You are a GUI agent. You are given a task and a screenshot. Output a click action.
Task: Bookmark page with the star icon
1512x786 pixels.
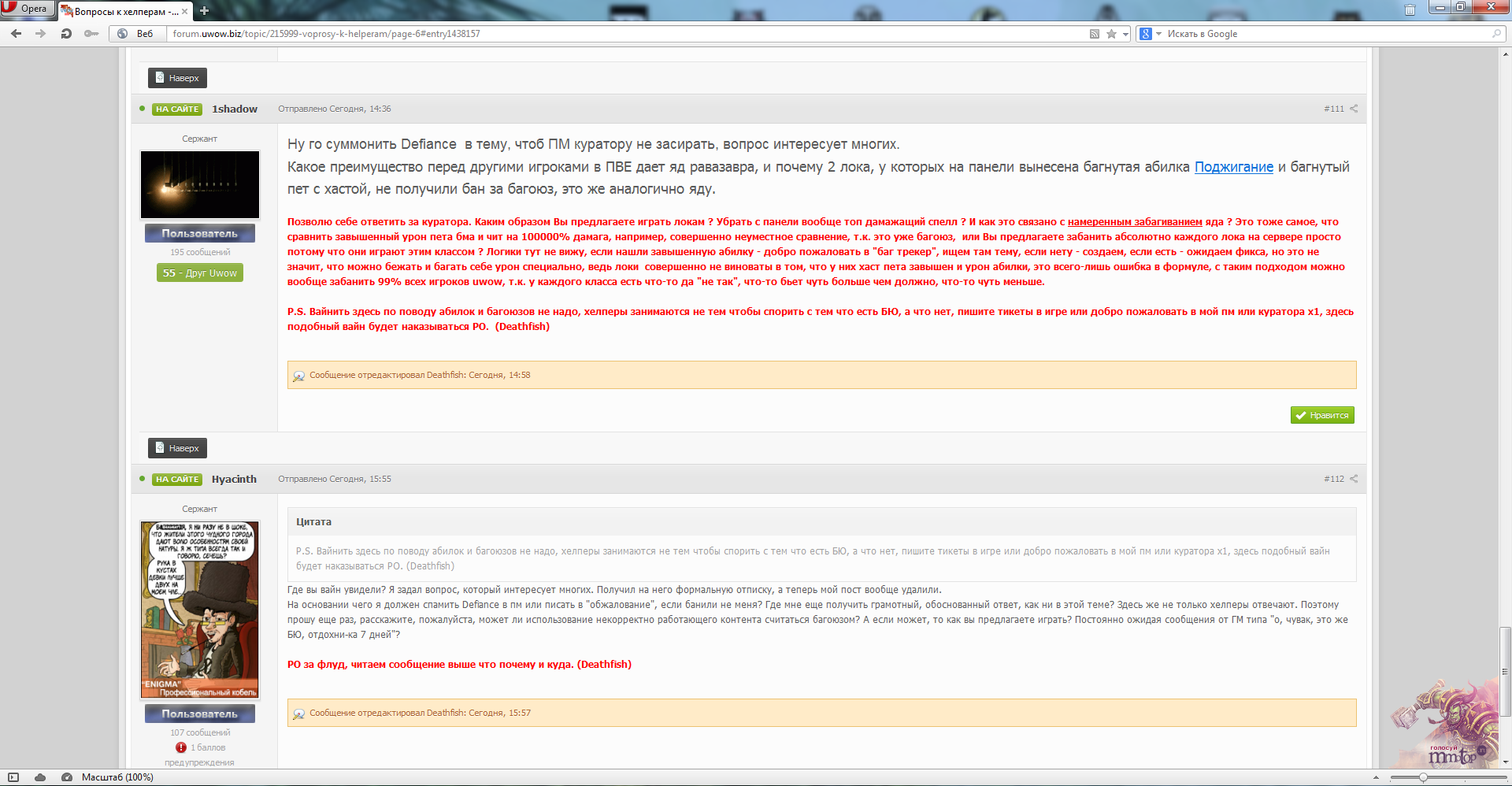click(x=1111, y=34)
